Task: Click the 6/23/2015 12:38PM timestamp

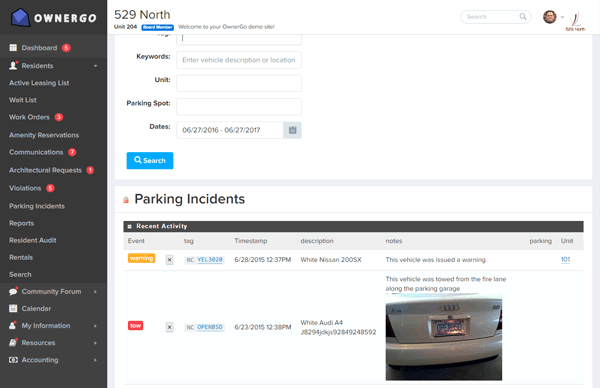Action: [262, 327]
